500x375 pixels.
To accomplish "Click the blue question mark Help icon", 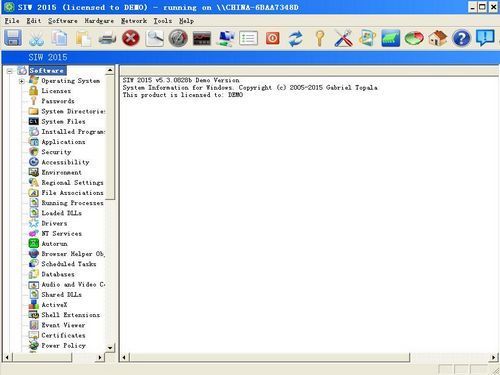I will pos(461,38).
